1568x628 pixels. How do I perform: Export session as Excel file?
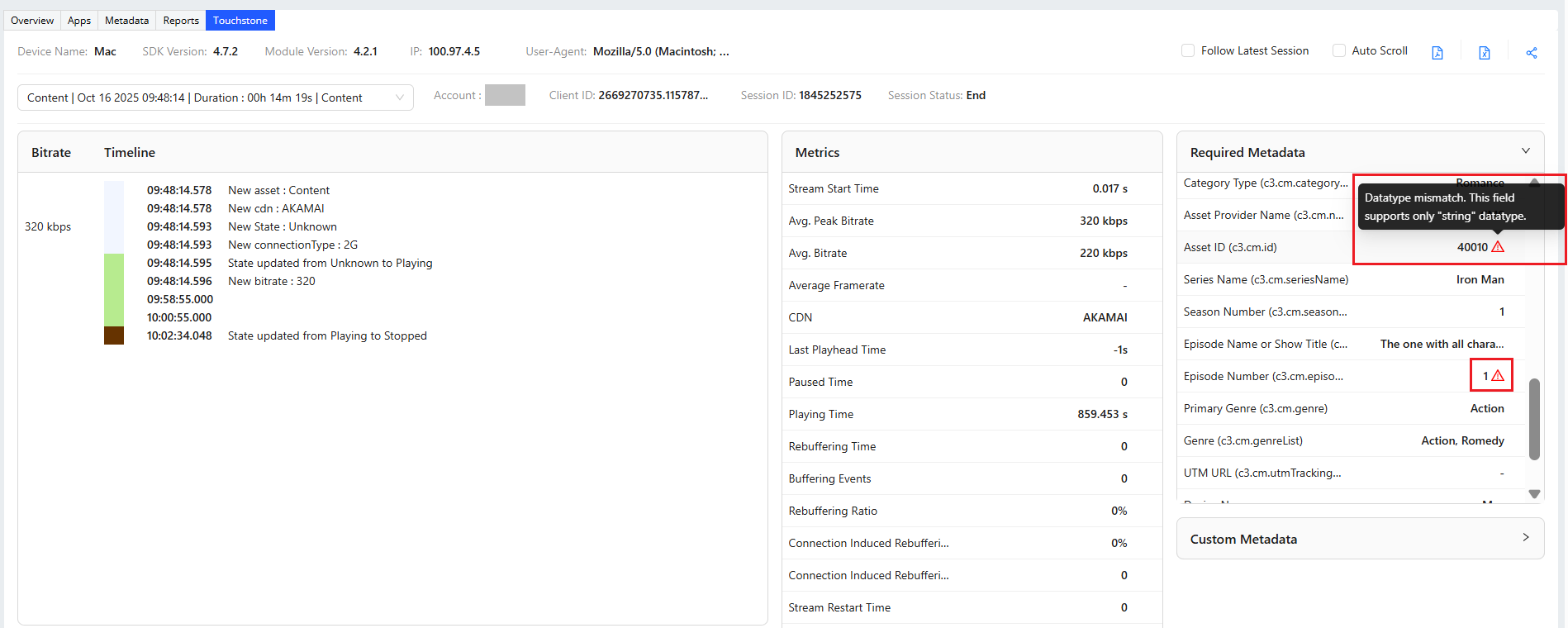click(x=1485, y=53)
